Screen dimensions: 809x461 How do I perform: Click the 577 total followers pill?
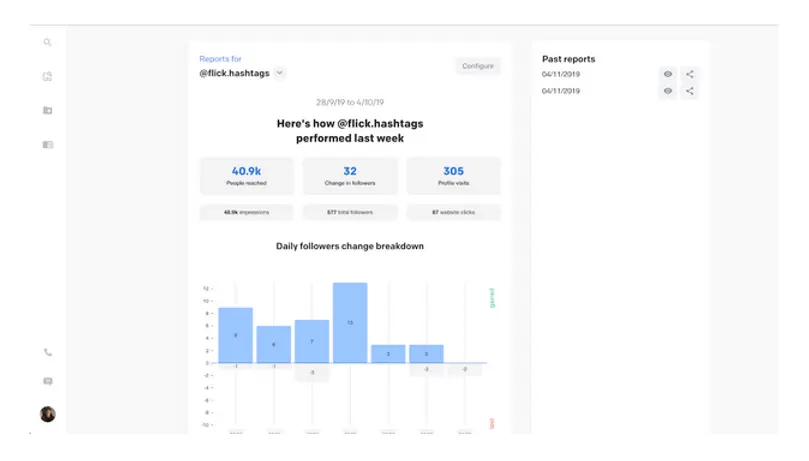(350, 212)
